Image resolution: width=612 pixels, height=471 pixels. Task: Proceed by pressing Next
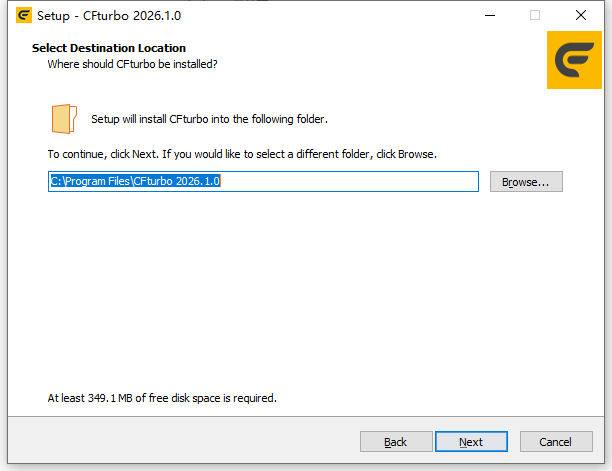pyautogui.click(x=471, y=442)
